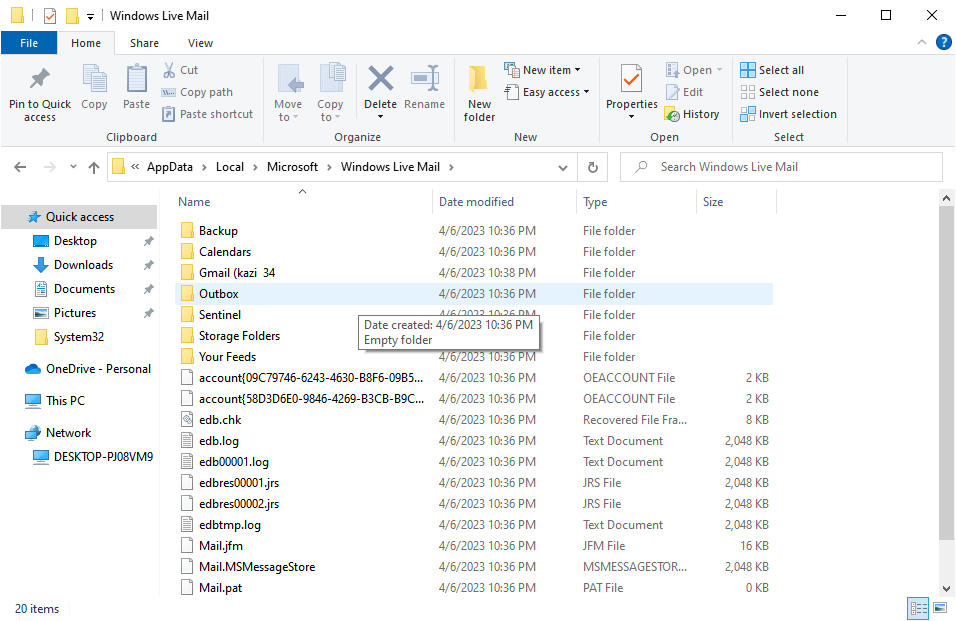Sort by the Name column header
Viewport: 956px width, 621px height.
point(304,202)
